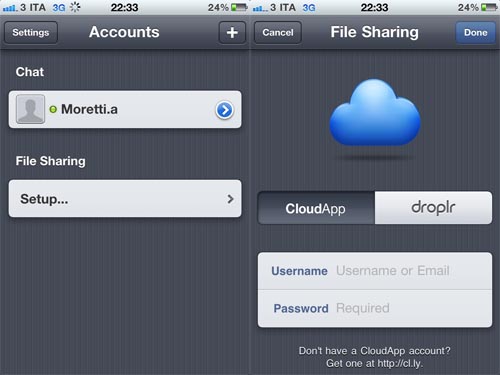
Task: Focus the Password Required field
Action: [375, 308]
